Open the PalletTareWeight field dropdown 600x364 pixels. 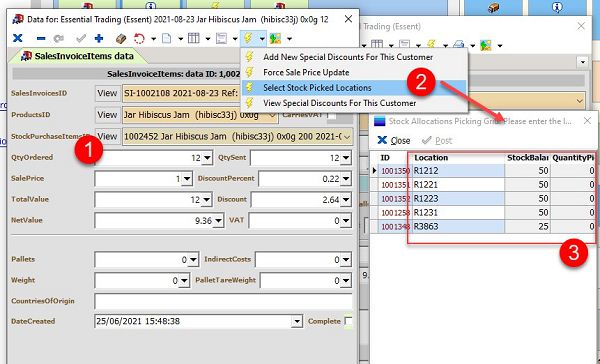(346, 281)
